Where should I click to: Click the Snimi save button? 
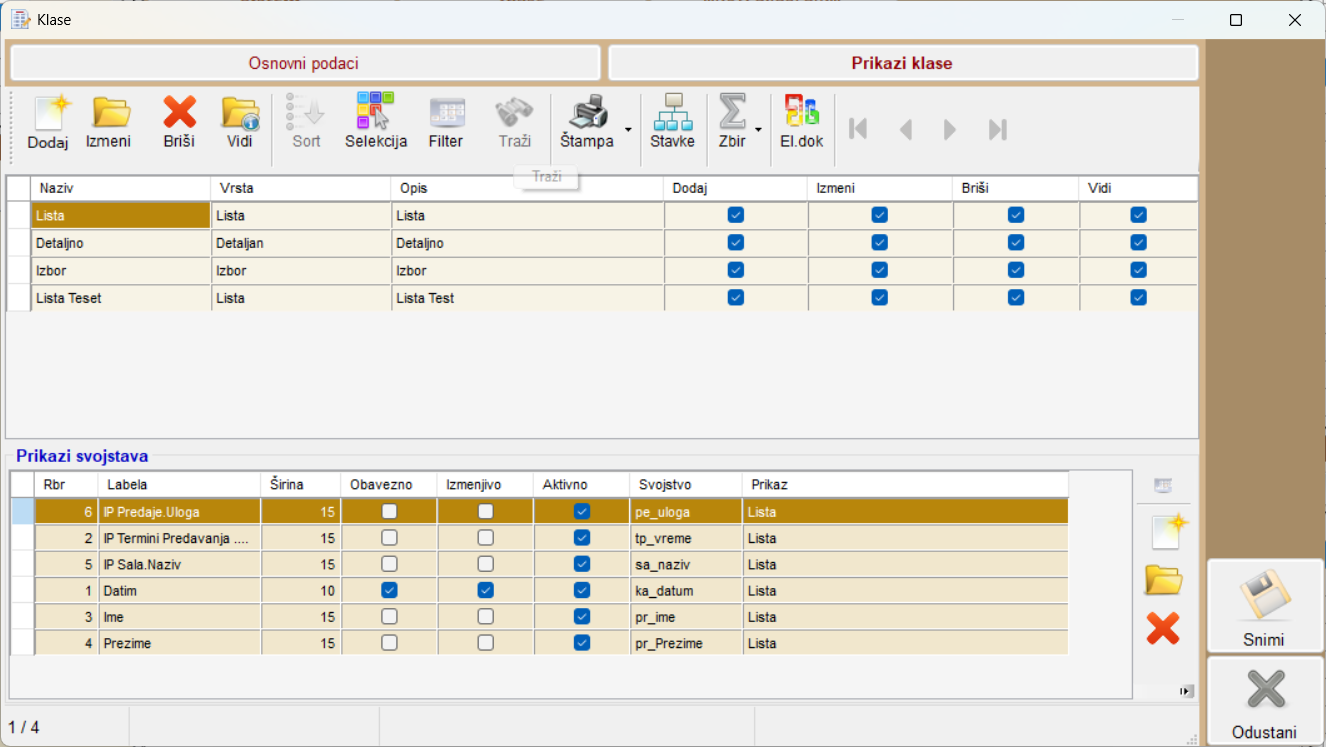pyautogui.click(x=1264, y=606)
